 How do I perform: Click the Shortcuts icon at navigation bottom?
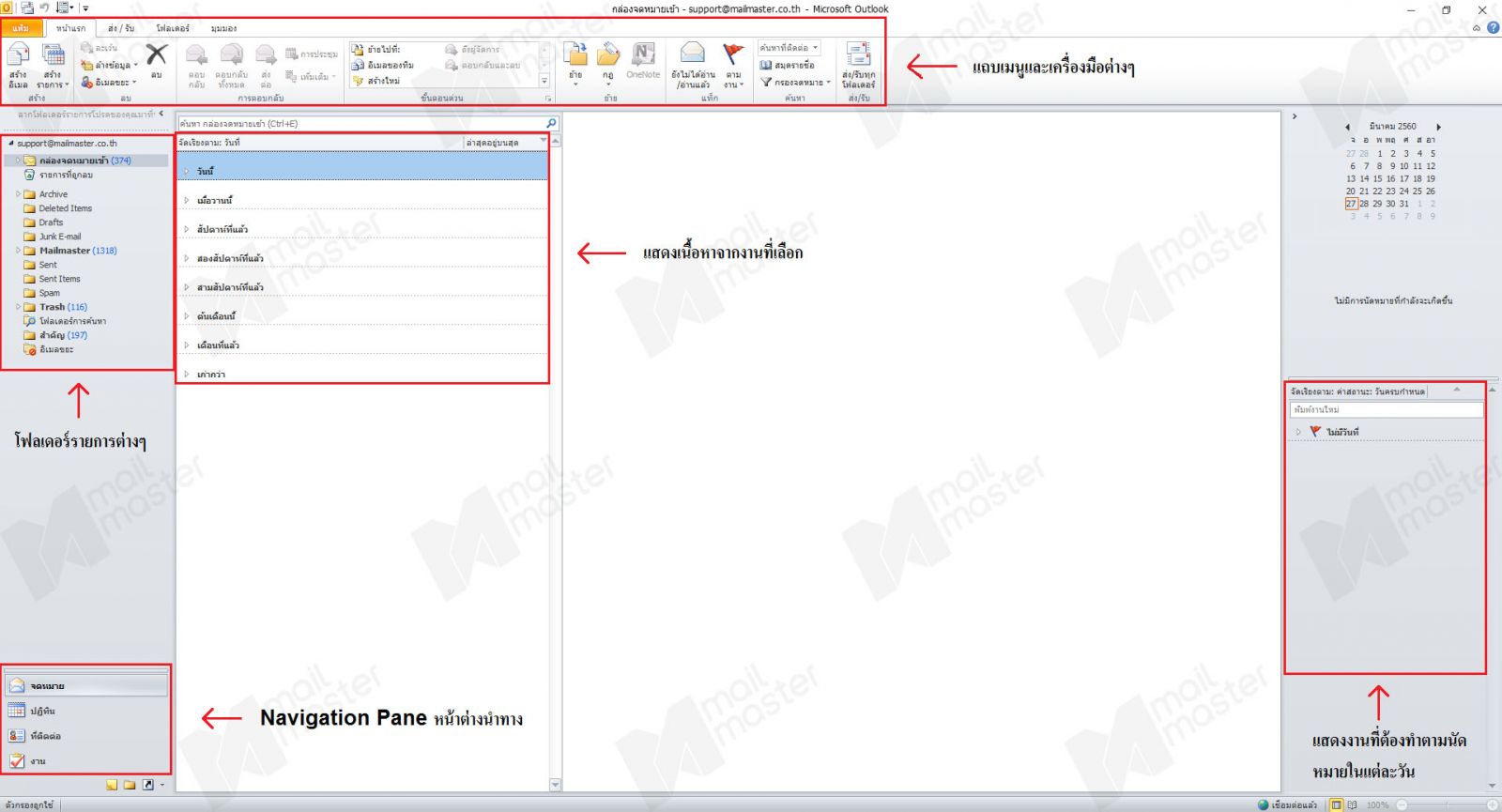(147, 785)
